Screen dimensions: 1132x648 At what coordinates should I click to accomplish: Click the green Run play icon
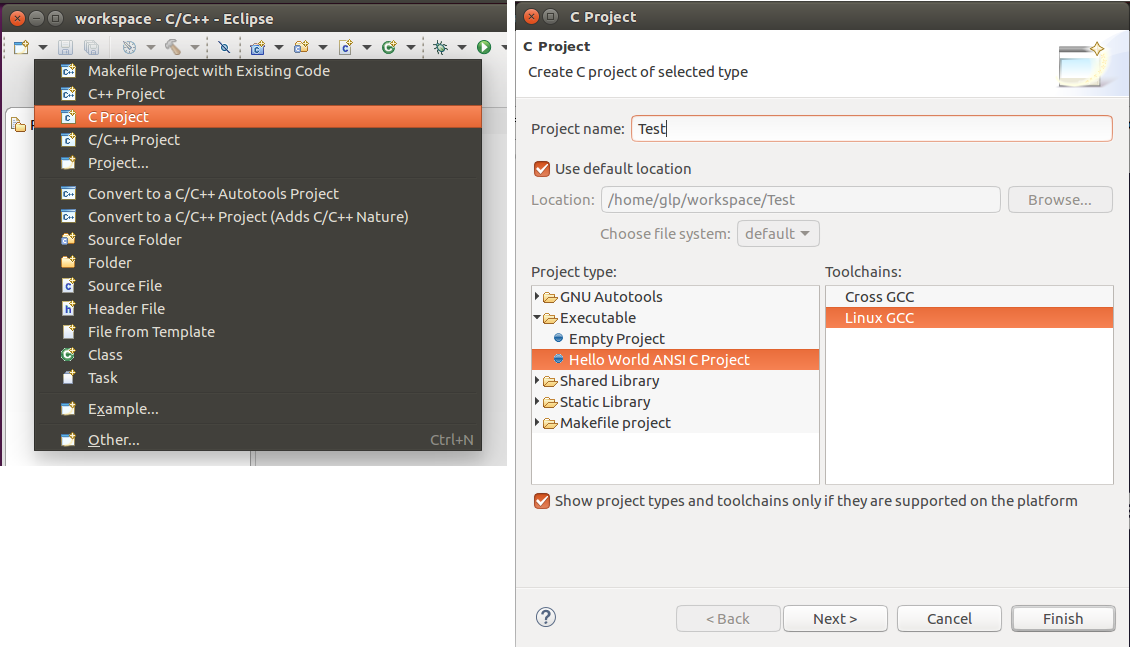[484, 48]
